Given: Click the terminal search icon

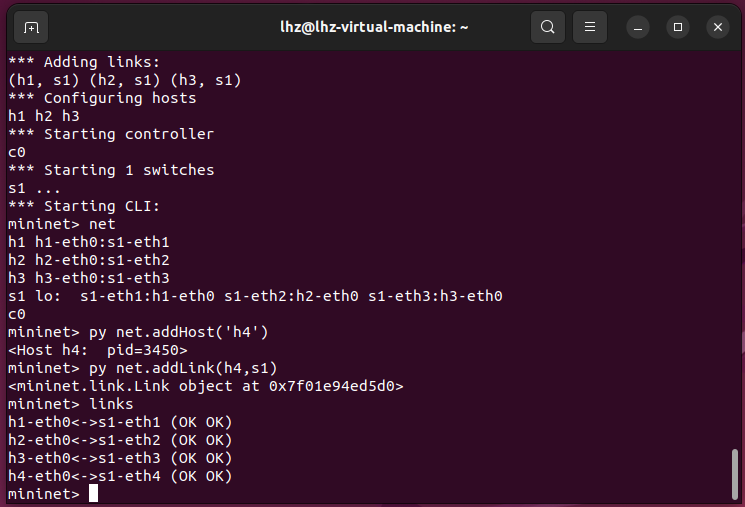Looking at the screenshot, I should (547, 27).
